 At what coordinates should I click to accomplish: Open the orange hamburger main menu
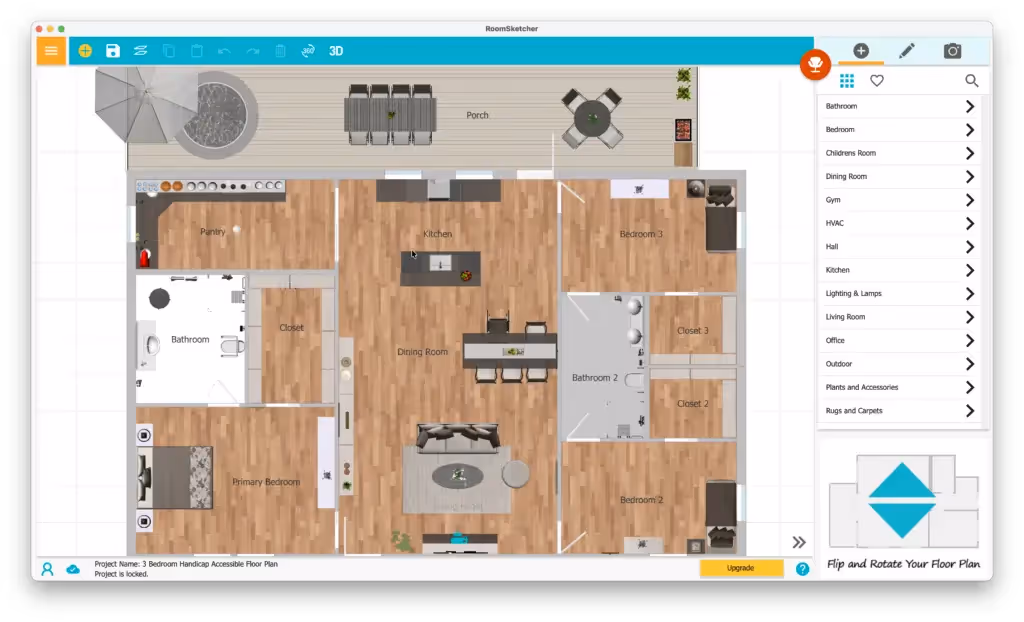51,51
